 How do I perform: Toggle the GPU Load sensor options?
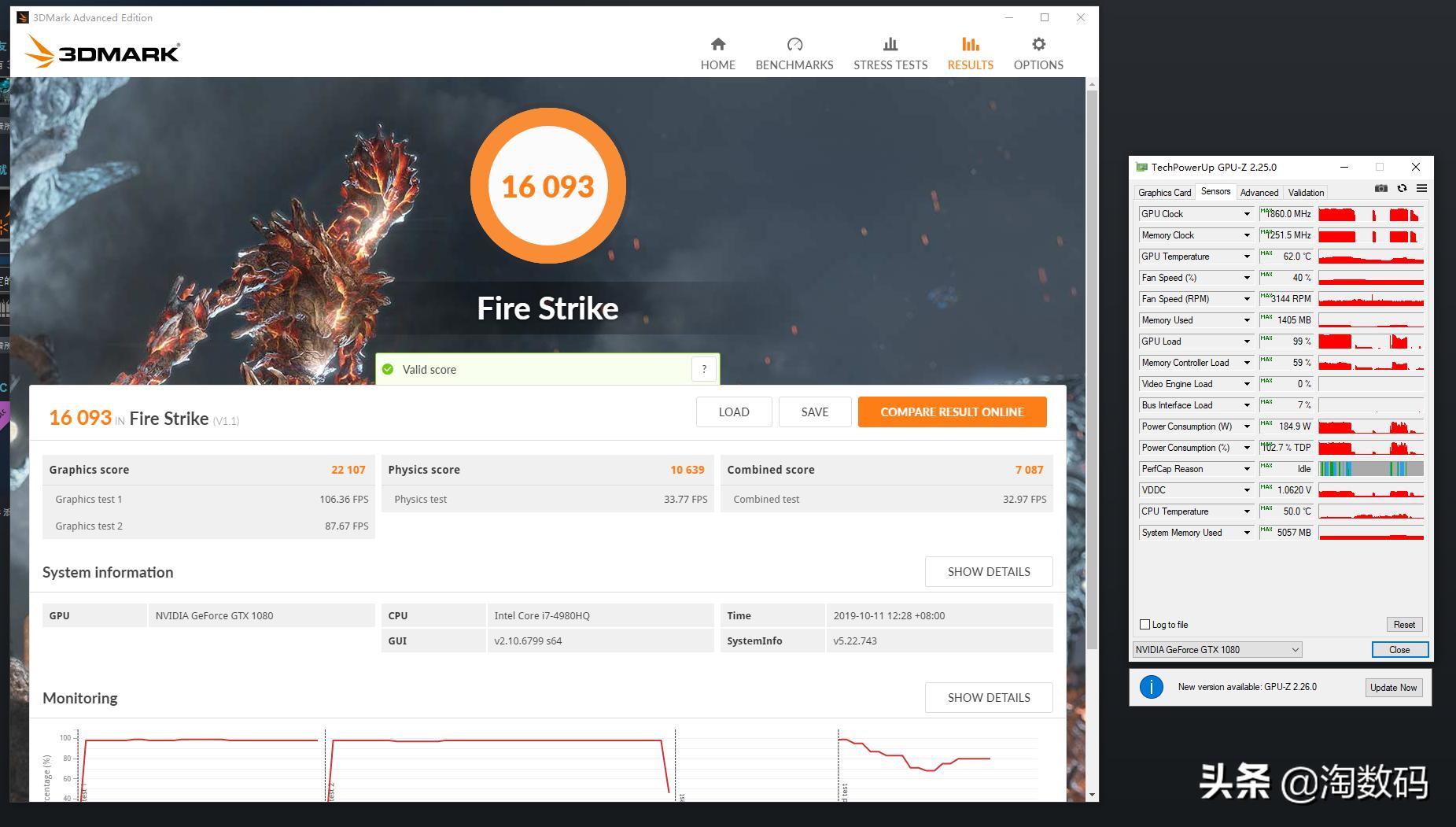1248,341
